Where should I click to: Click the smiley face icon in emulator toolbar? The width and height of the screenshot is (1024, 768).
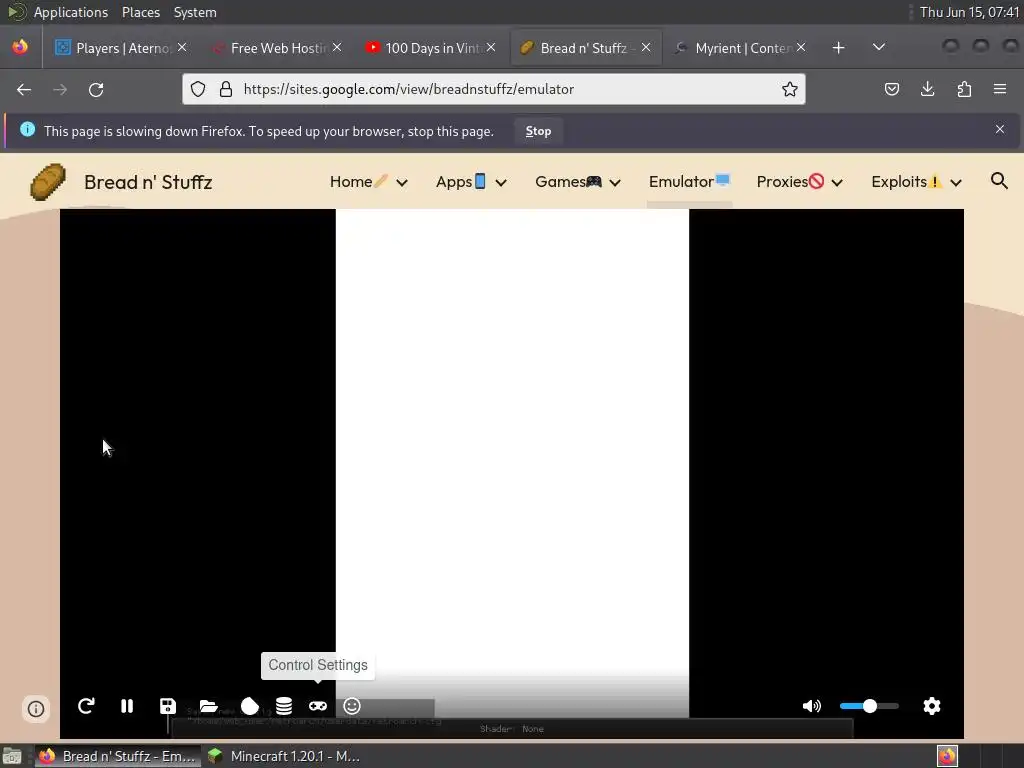click(352, 706)
